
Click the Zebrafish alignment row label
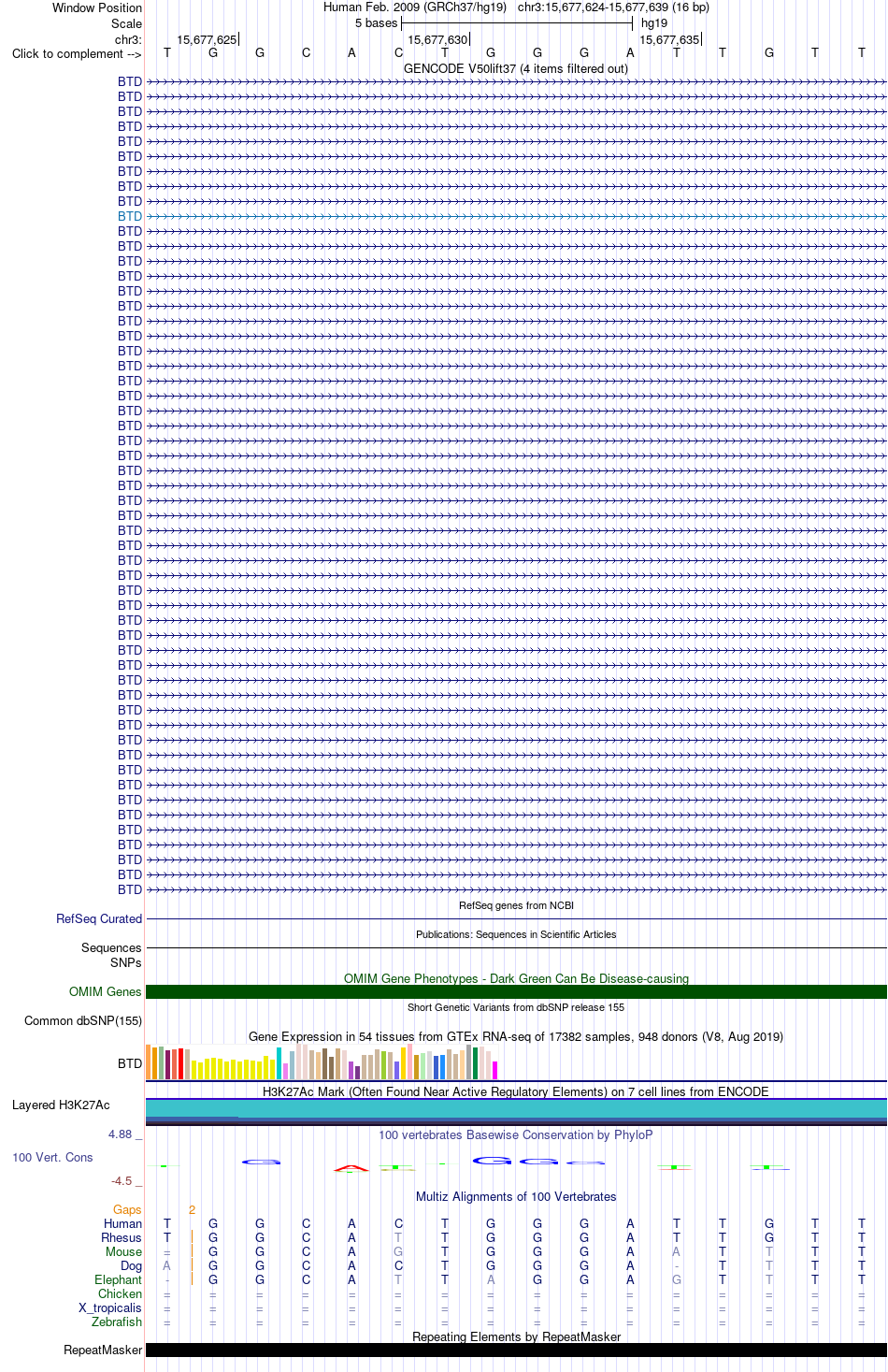coord(117,1321)
